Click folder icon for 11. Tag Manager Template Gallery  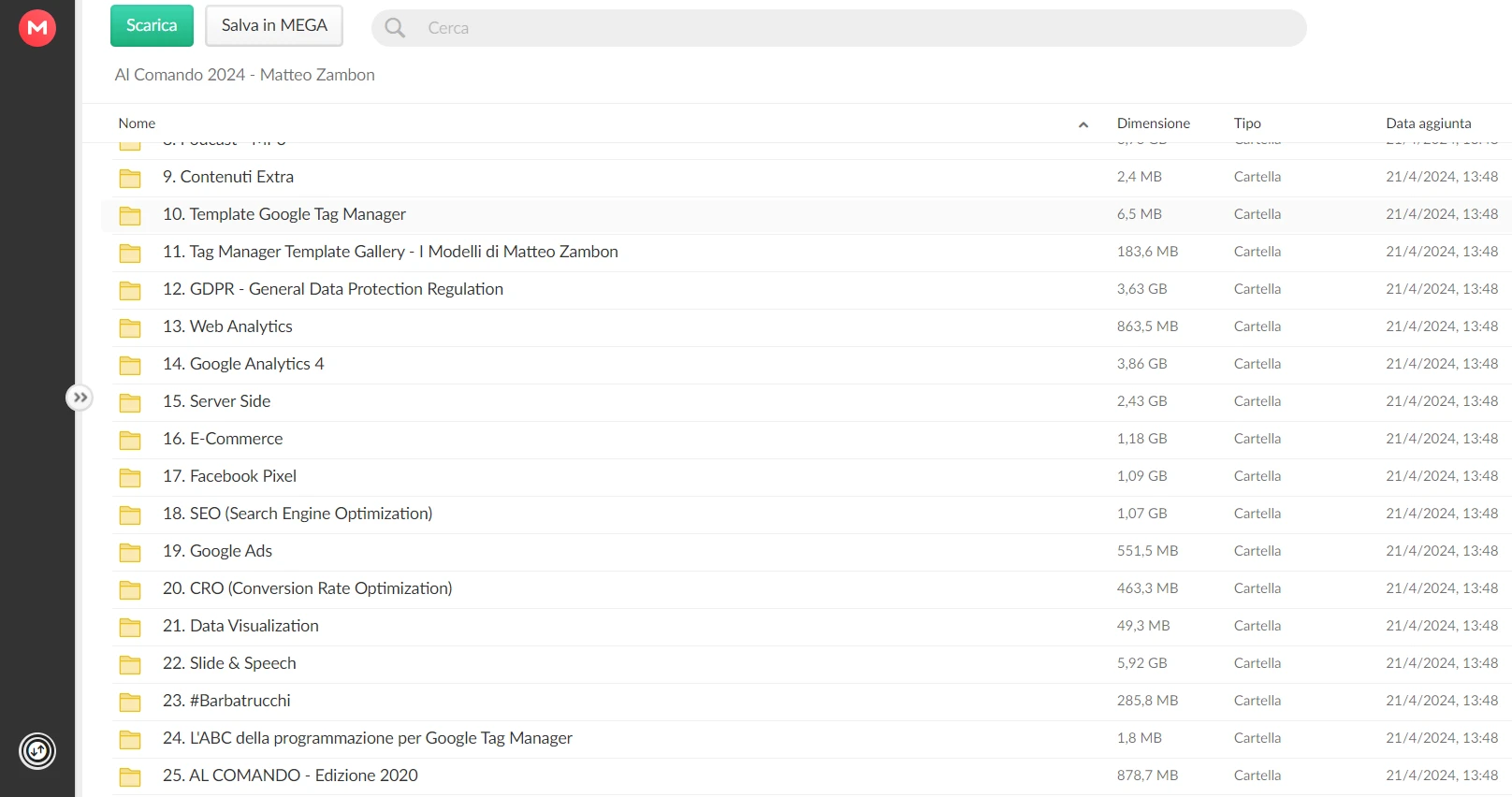click(x=130, y=253)
